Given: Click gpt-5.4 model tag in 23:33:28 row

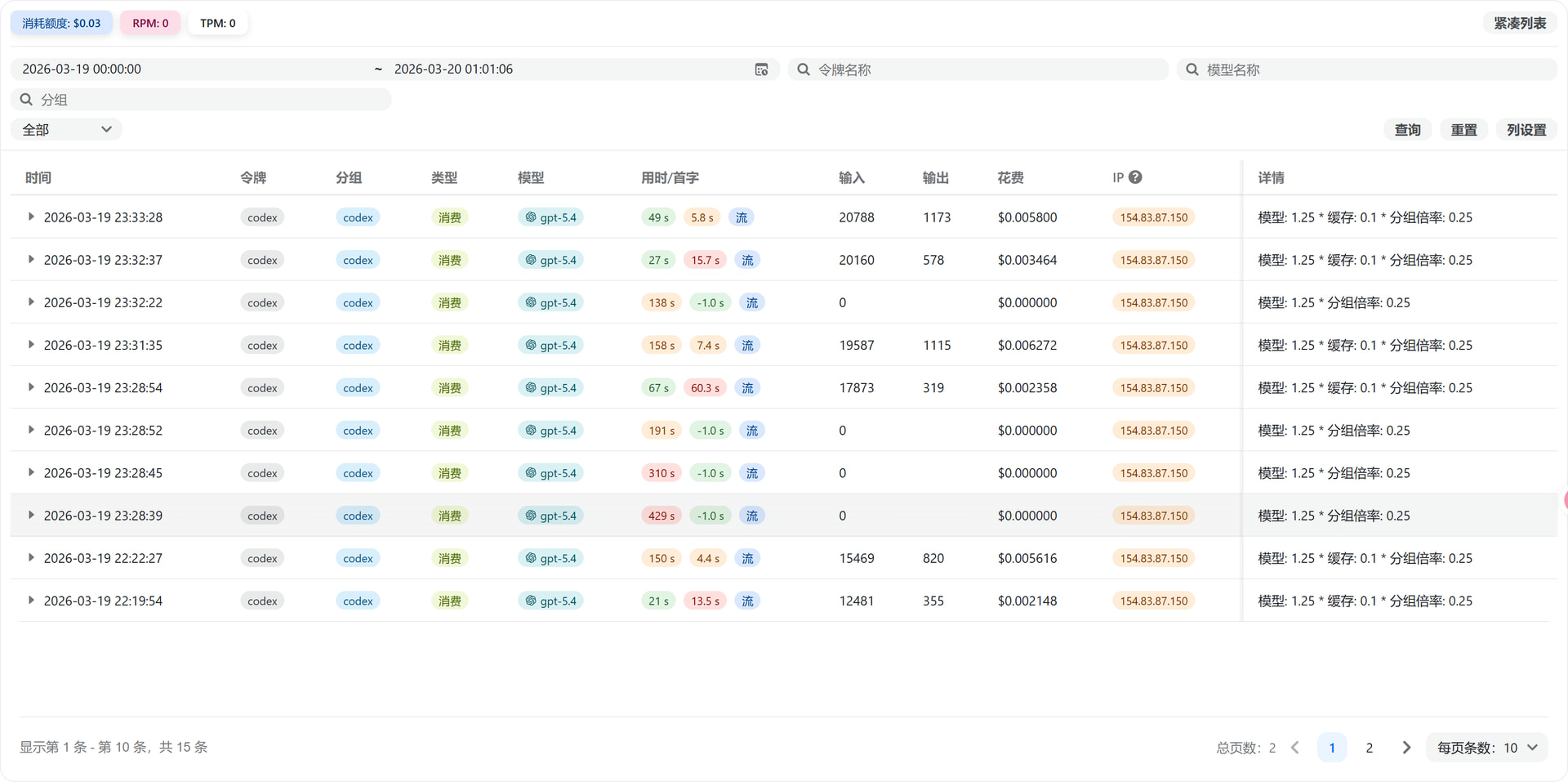Looking at the screenshot, I should [x=550, y=217].
